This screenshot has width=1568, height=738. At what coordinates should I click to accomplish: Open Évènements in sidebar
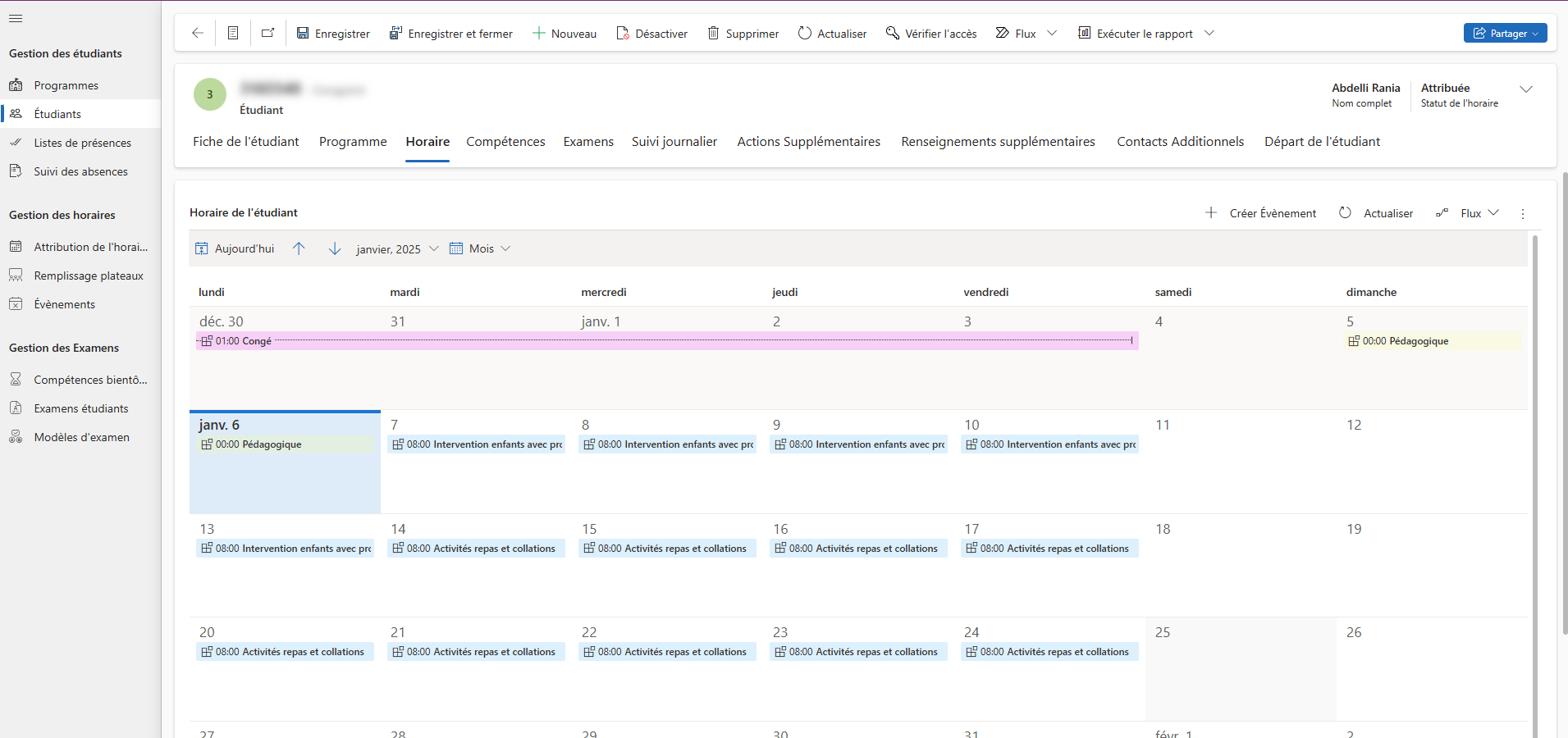point(80,304)
